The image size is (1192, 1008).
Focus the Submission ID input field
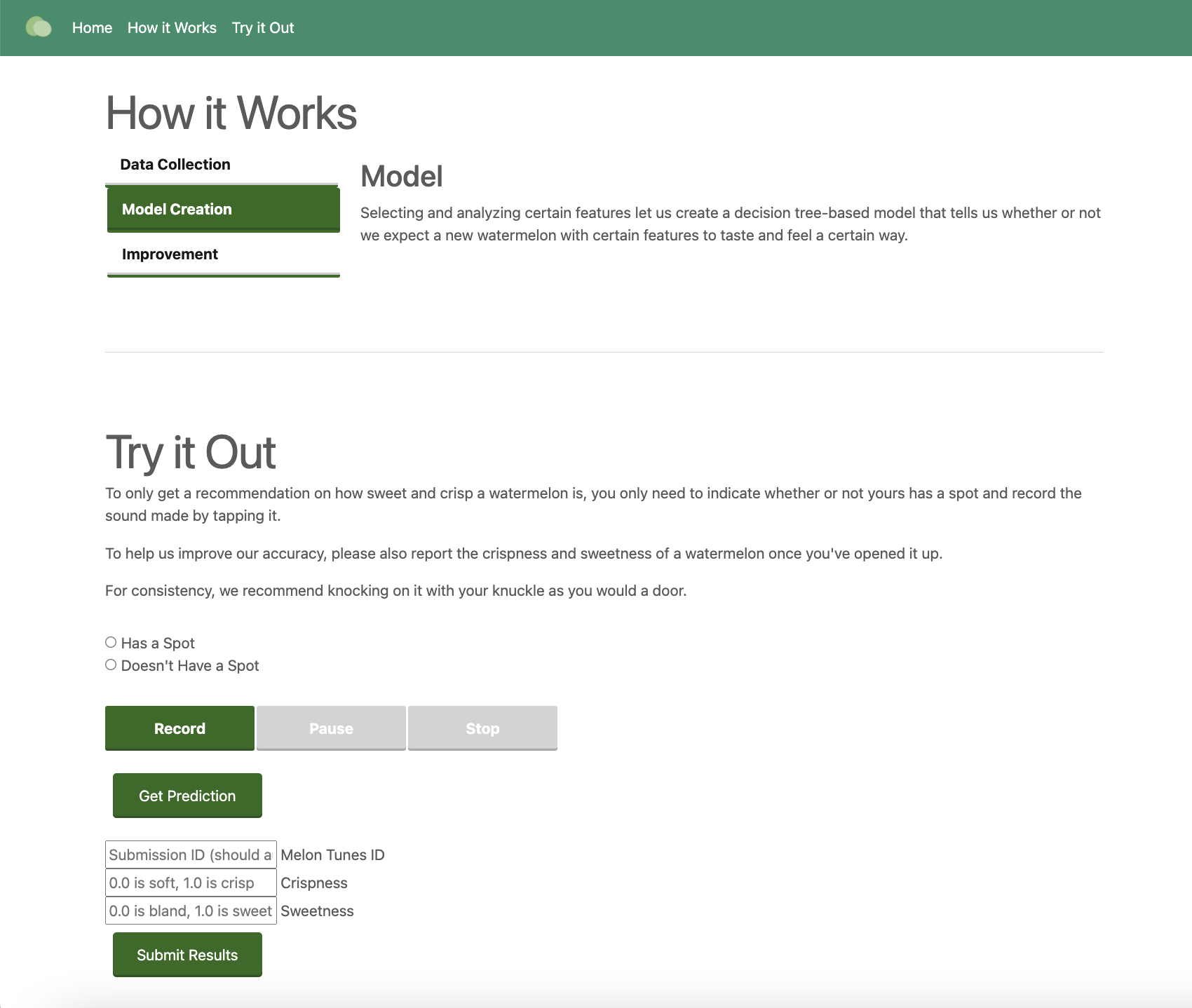[x=191, y=854]
